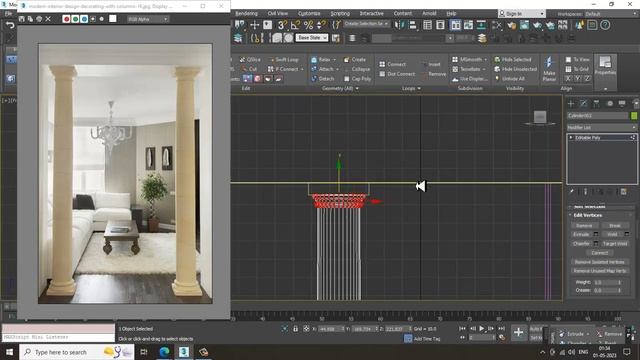This screenshot has width=640, height=360.
Task: Click the Unhide All button
Action: coord(509,79)
